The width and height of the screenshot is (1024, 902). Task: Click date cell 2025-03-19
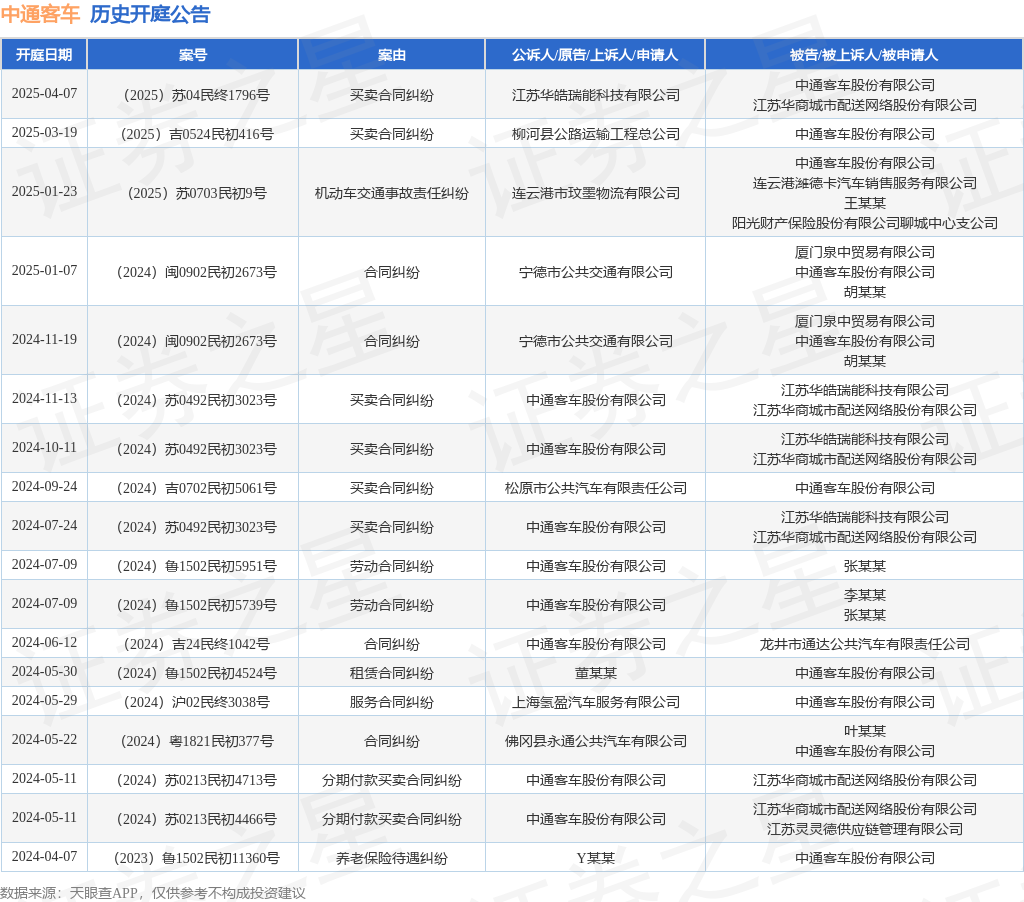point(44,133)
